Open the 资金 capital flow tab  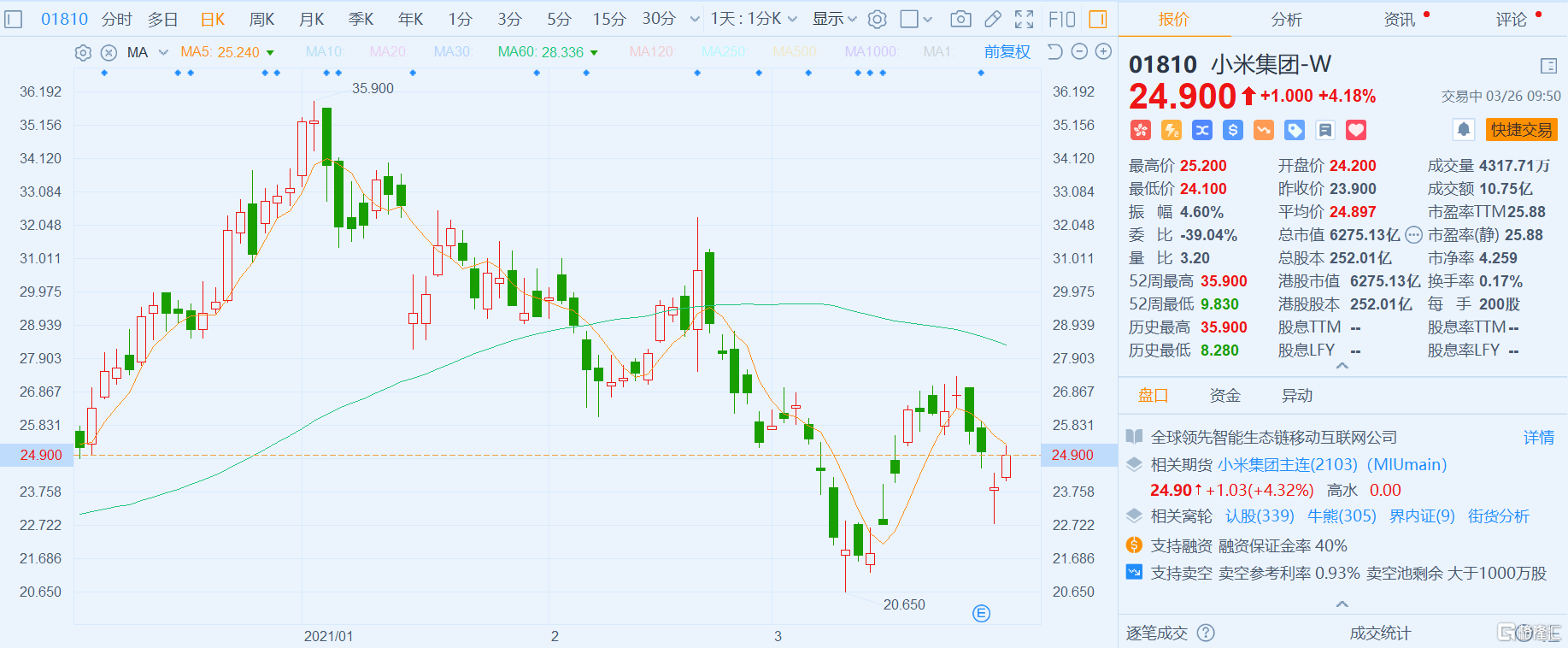click(1224, 396)
